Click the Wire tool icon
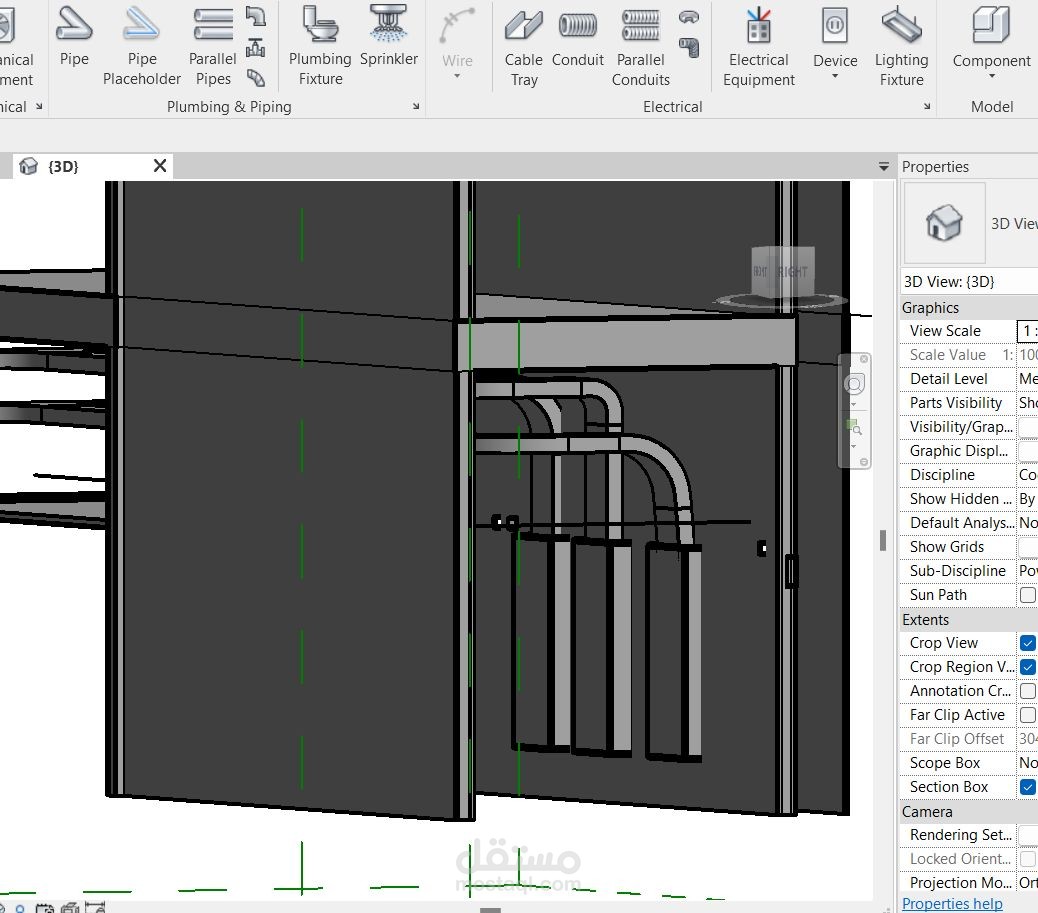 (x=457, y=26)
